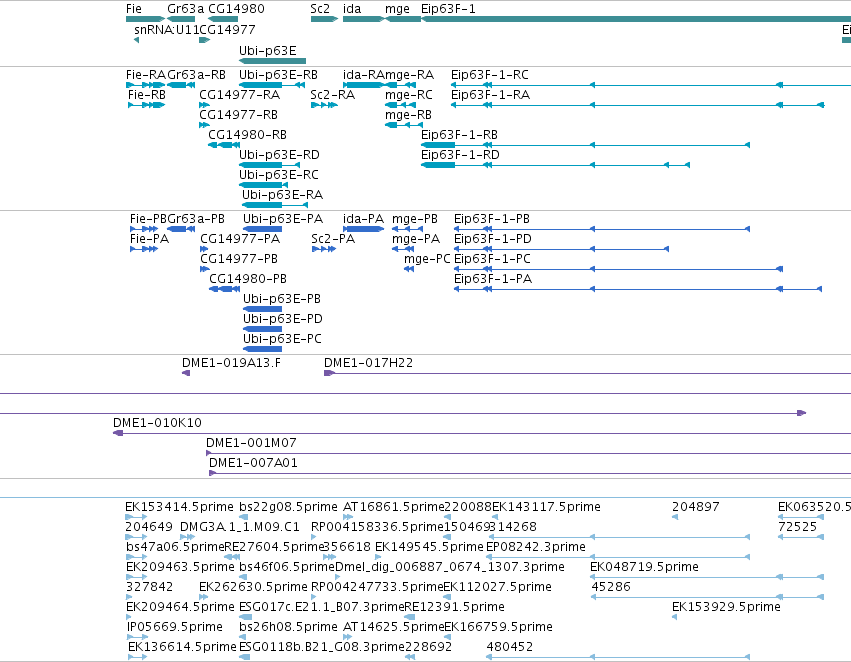Image resolution: width=851 pixels, height=662 pixels.
Task: Select EST EP08242.3prime label
Action: [x=536, y=546]
